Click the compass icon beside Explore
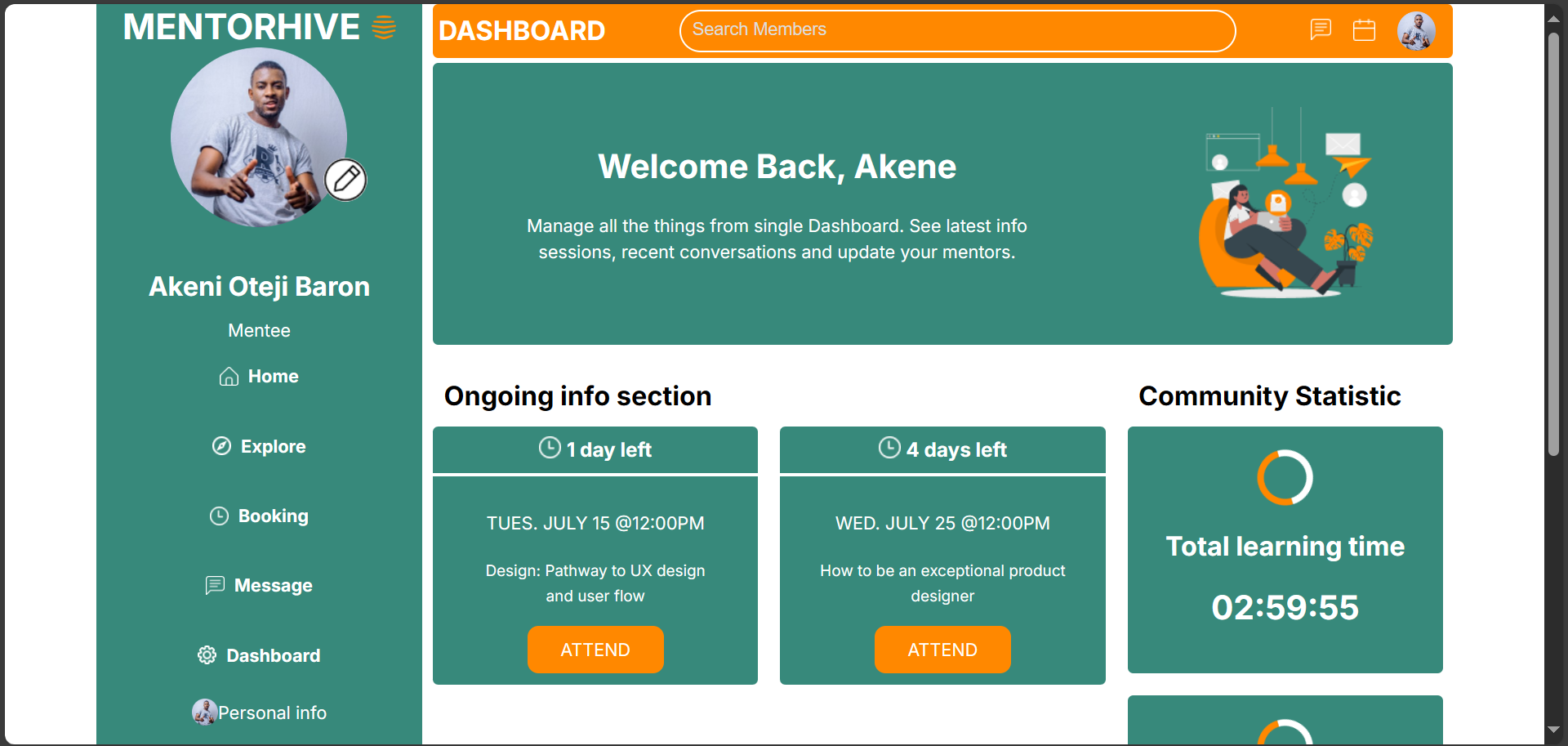Image resolution: width=1568 pixels, height=746 pixels. [221, 446]
